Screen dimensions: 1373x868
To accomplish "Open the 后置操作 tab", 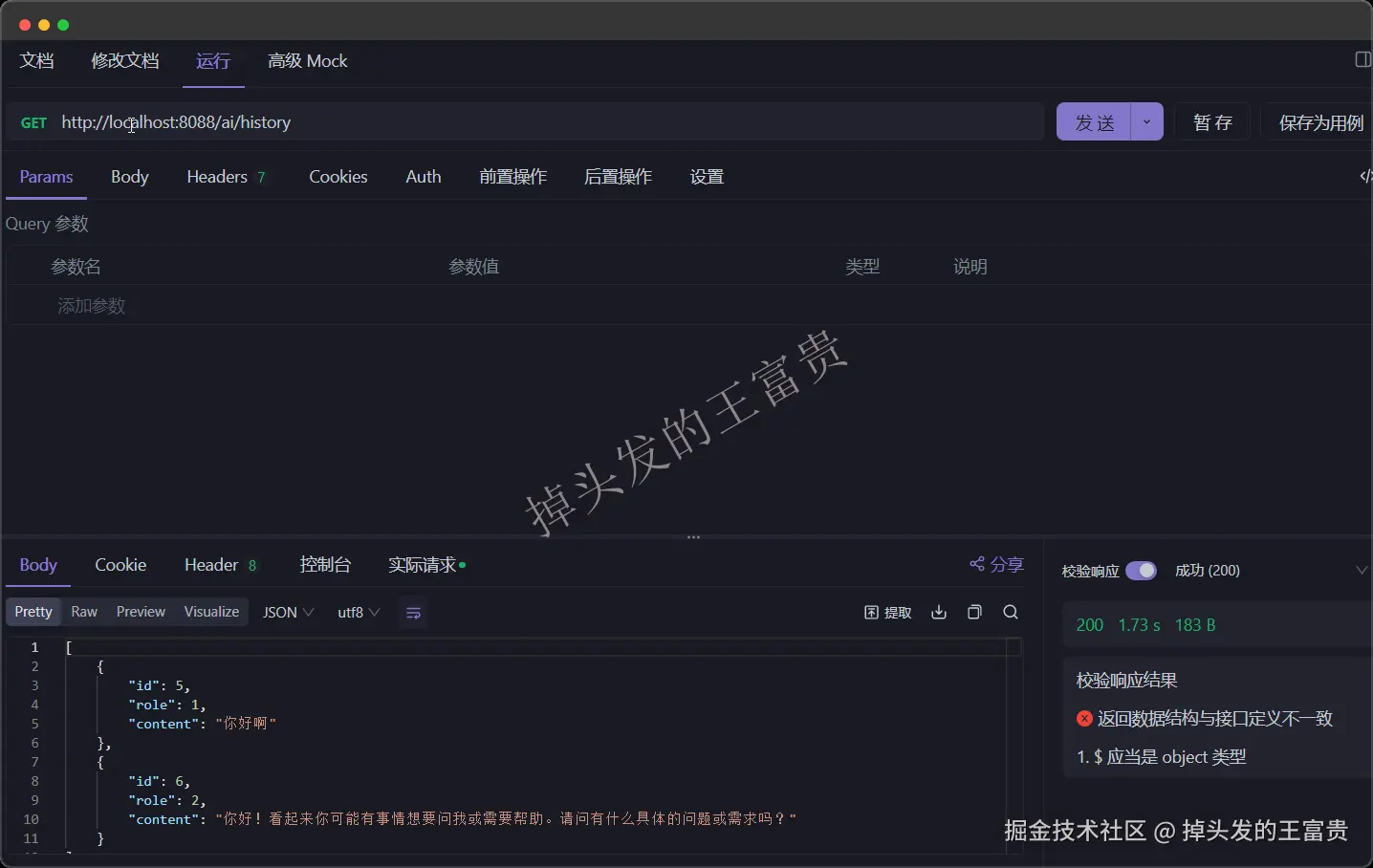I will pos(619,177).
